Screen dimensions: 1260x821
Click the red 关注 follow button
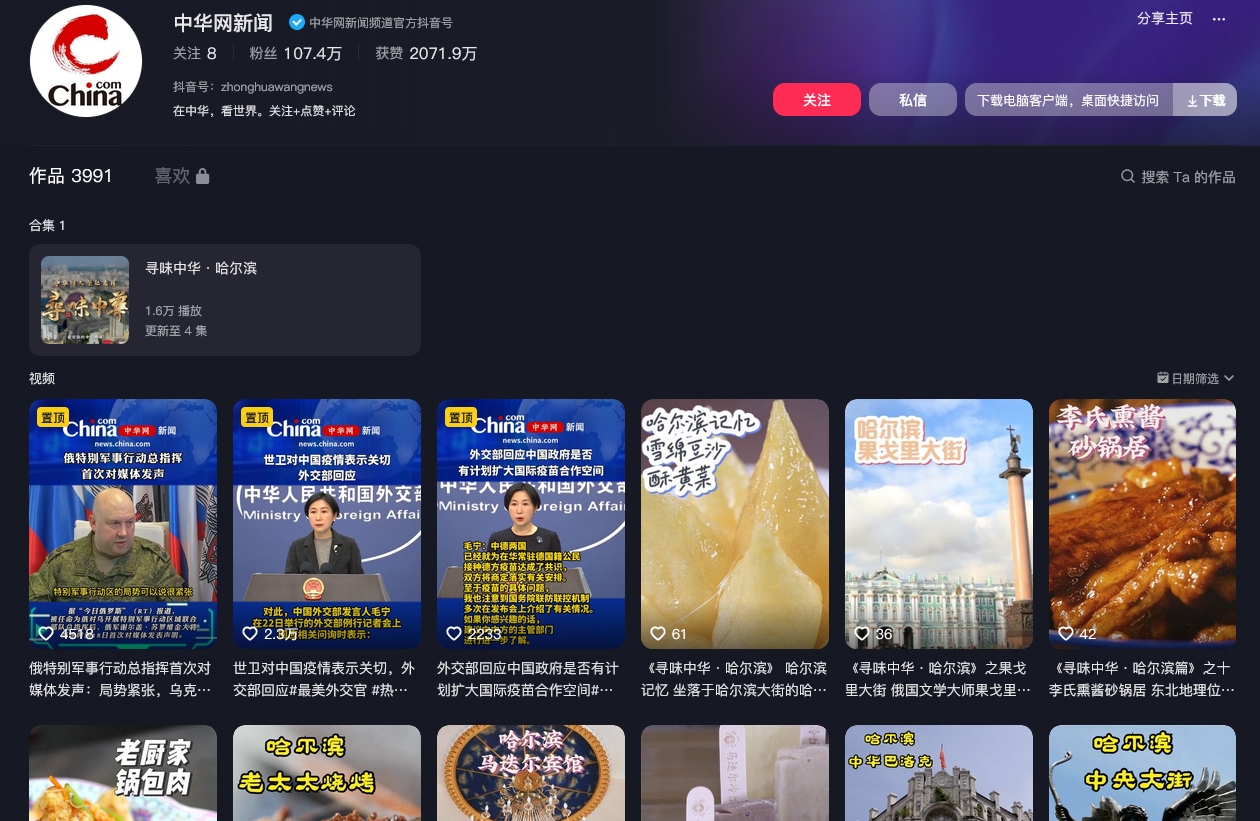817,100
